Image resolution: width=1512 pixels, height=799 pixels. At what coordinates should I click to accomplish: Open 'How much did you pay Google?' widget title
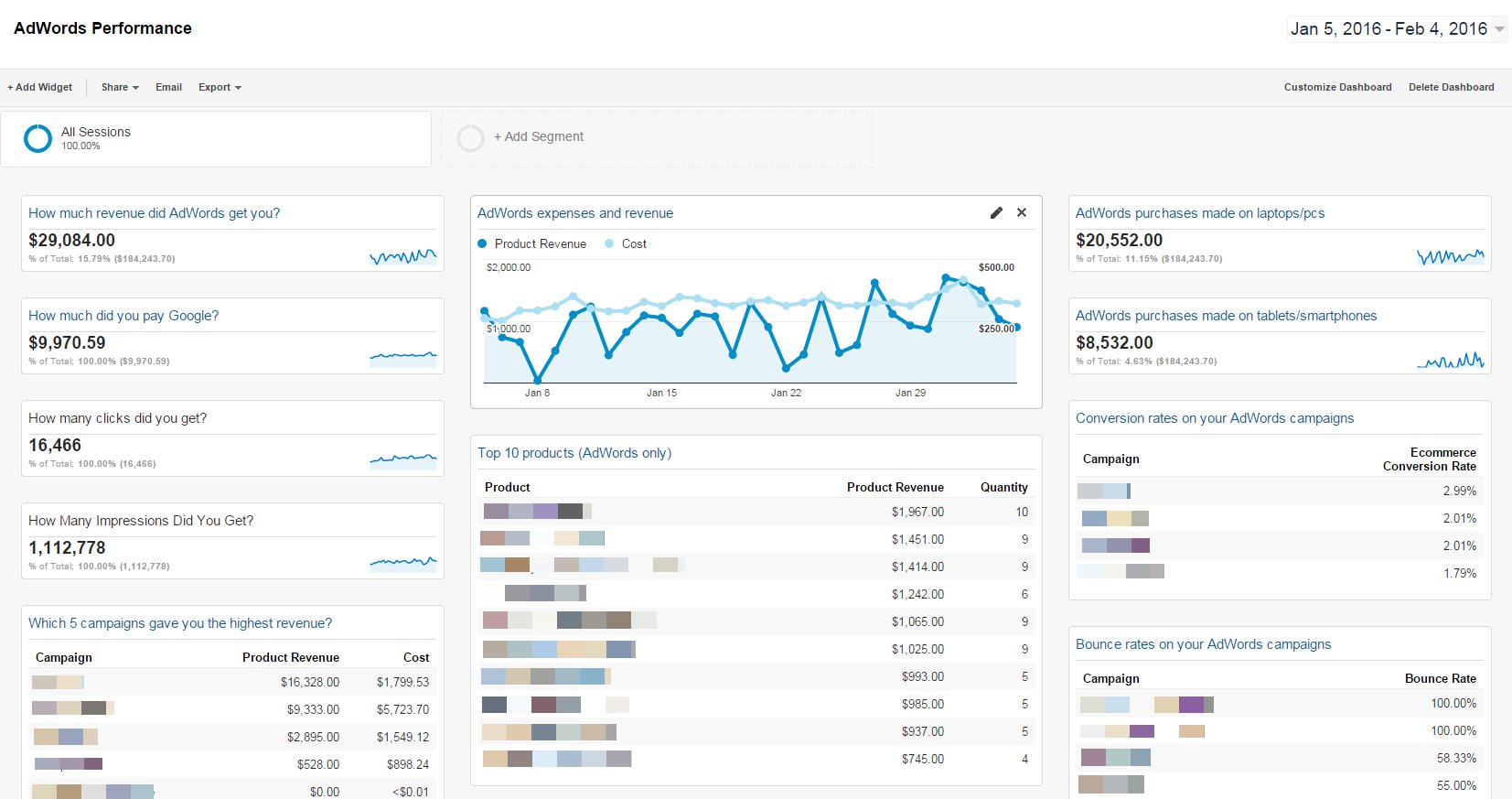pos(123,316)
